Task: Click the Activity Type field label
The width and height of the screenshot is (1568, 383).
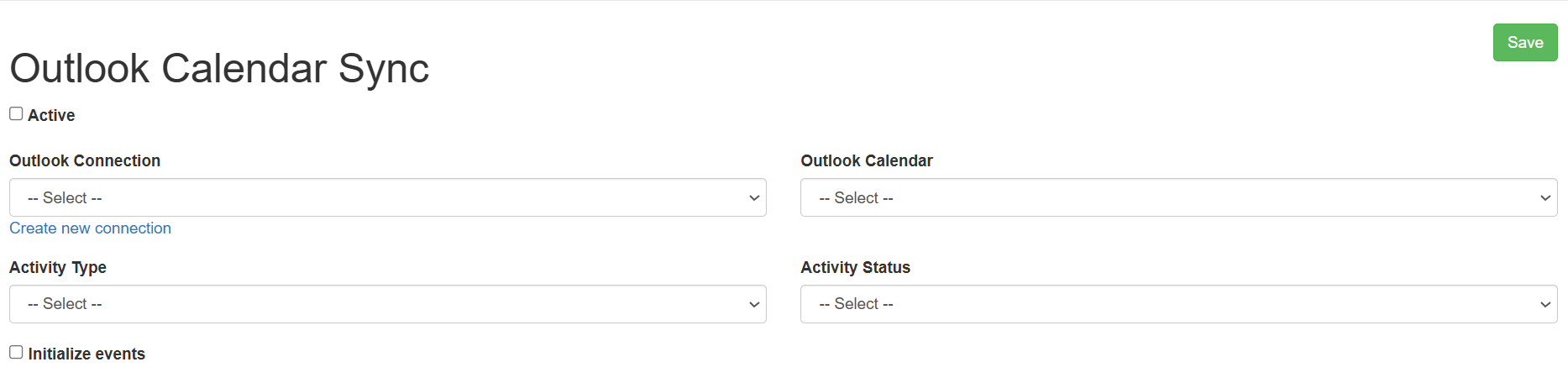Action: [58, 268]
